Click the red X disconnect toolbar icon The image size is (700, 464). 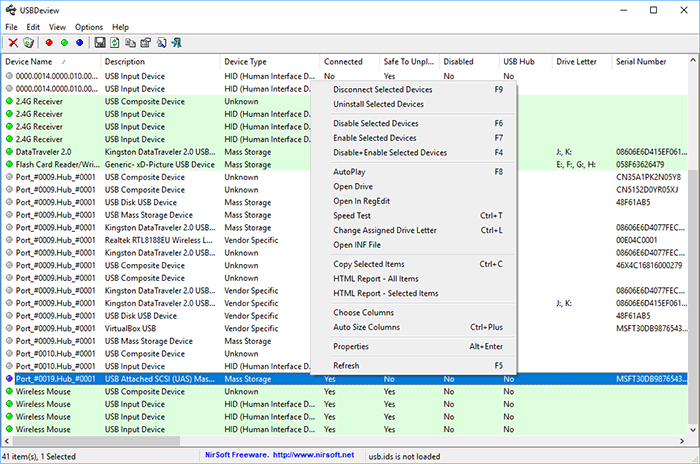[13, 43]
